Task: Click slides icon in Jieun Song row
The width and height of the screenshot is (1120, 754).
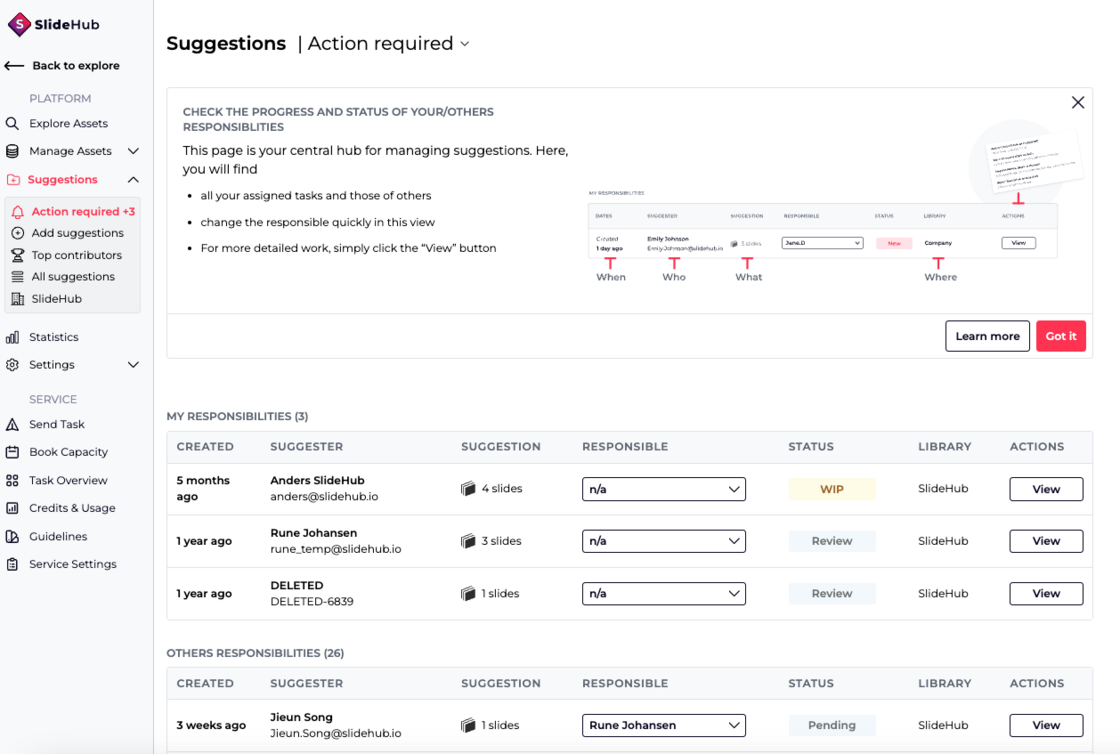Action: 468,725
